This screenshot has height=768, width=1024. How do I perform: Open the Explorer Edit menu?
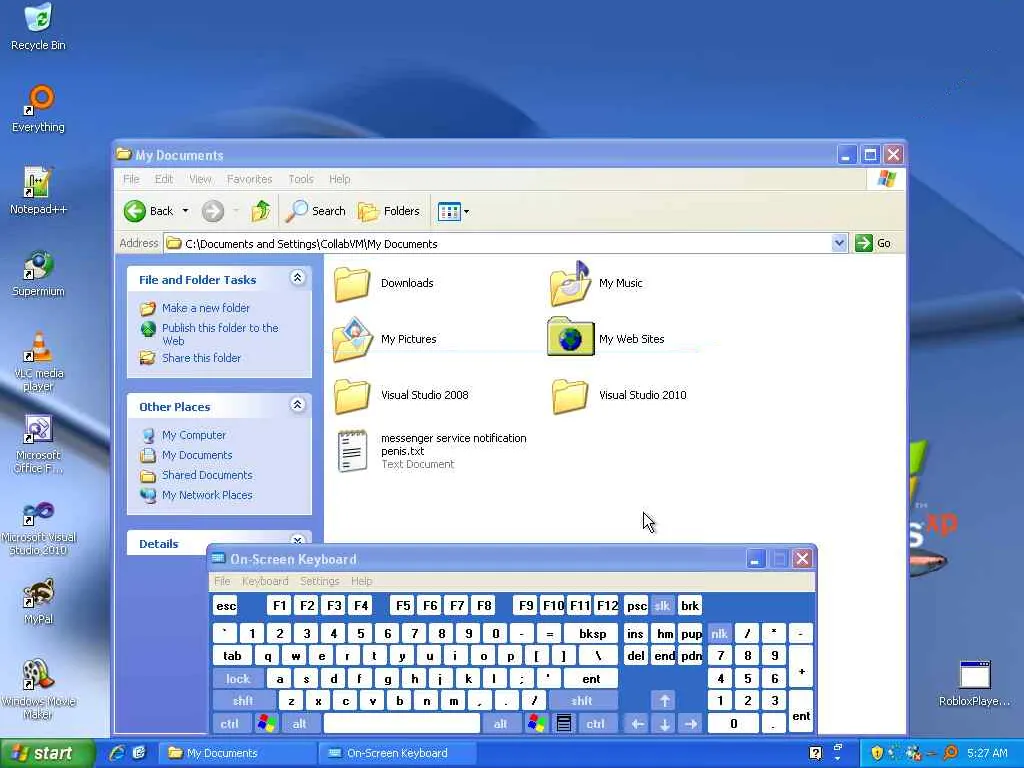164,179
